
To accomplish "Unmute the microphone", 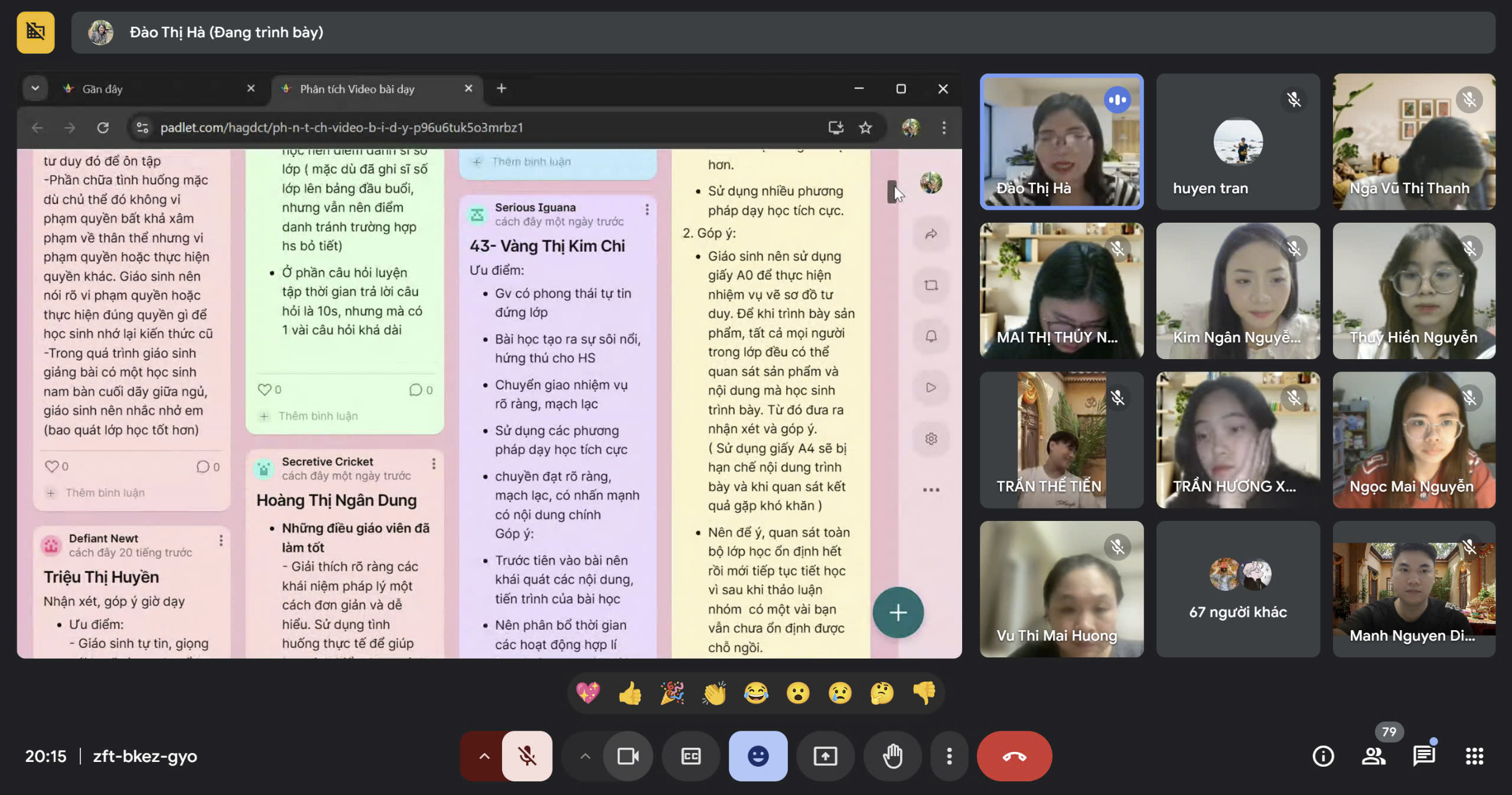I will pyautogui.click(x=527, y=756).
